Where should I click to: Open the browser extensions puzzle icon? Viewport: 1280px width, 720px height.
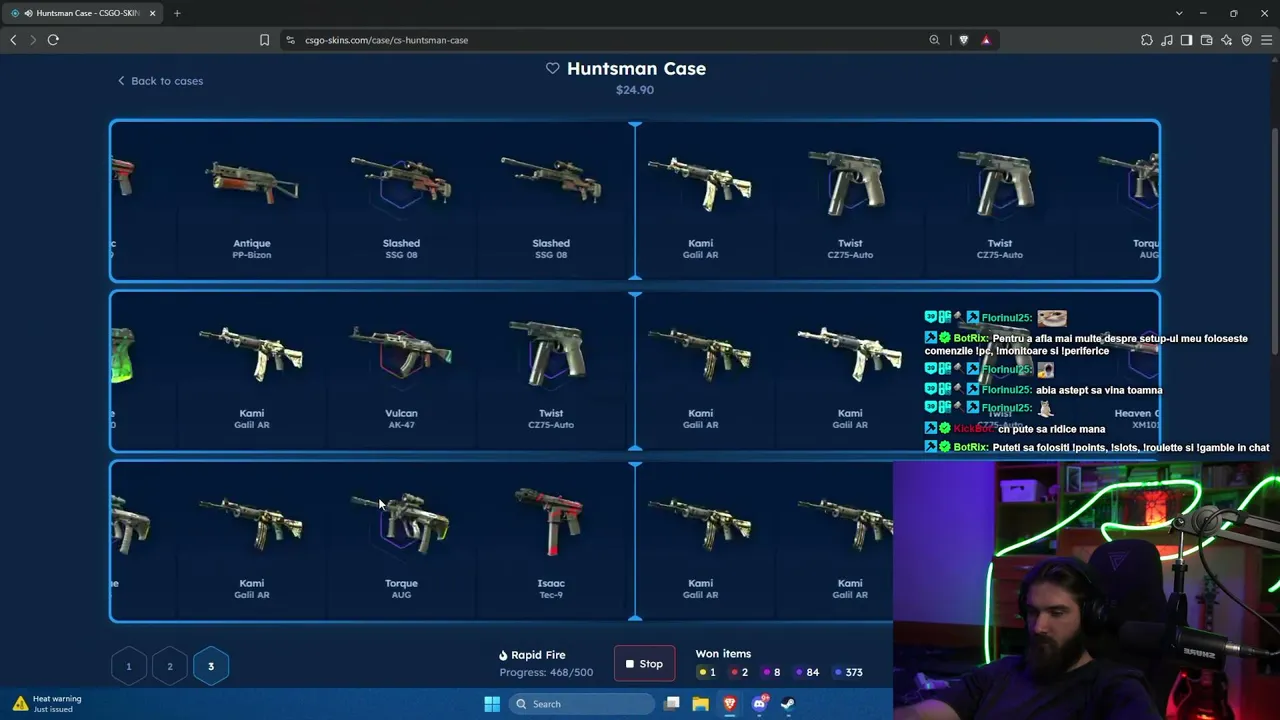coord(1147,40)
